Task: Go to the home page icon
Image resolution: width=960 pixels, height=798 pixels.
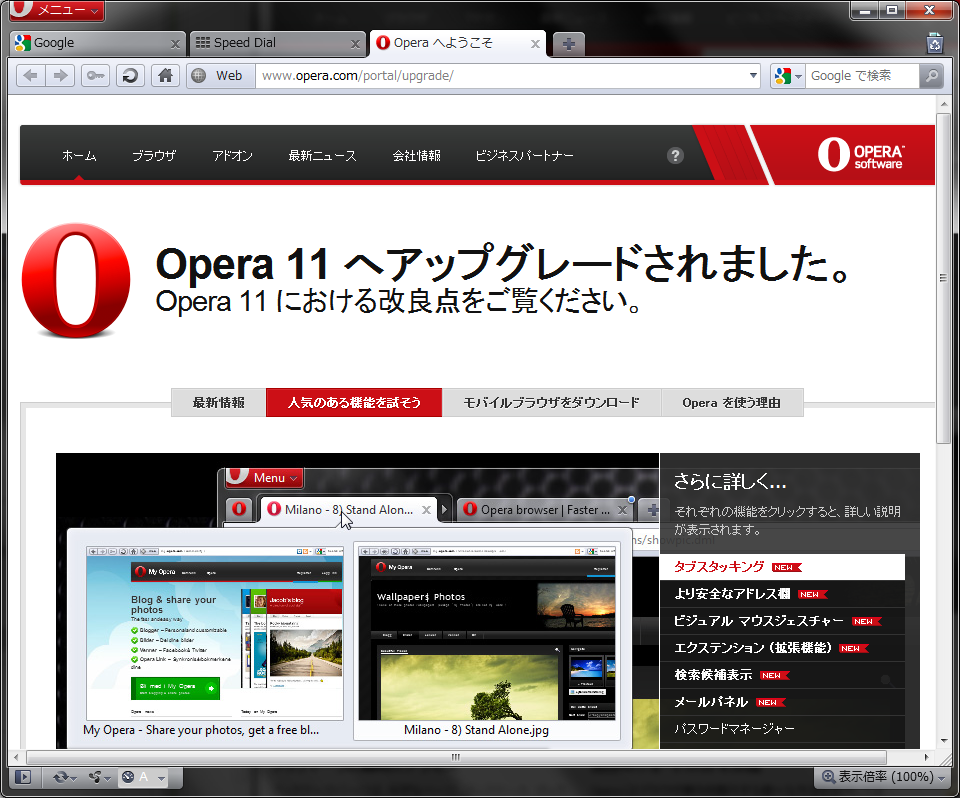Action: click(x=165, y=75)
